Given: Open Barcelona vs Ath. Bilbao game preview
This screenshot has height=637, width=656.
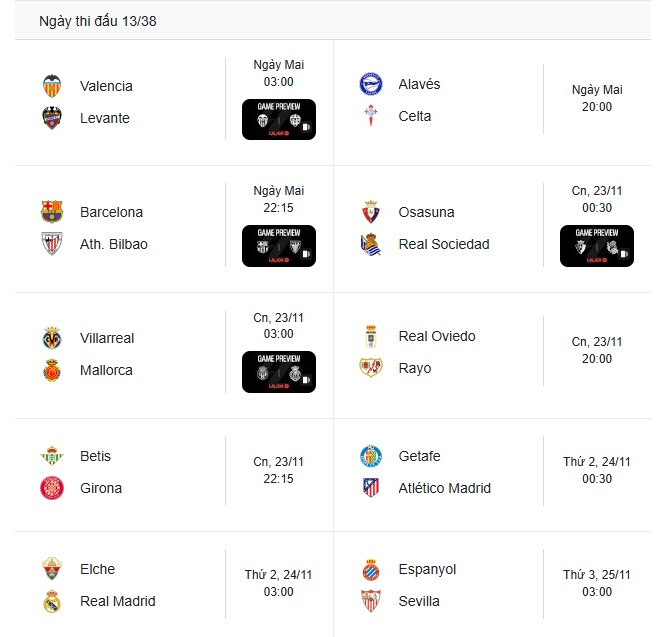Looking at the screenshot, I should tap(279, 245).
